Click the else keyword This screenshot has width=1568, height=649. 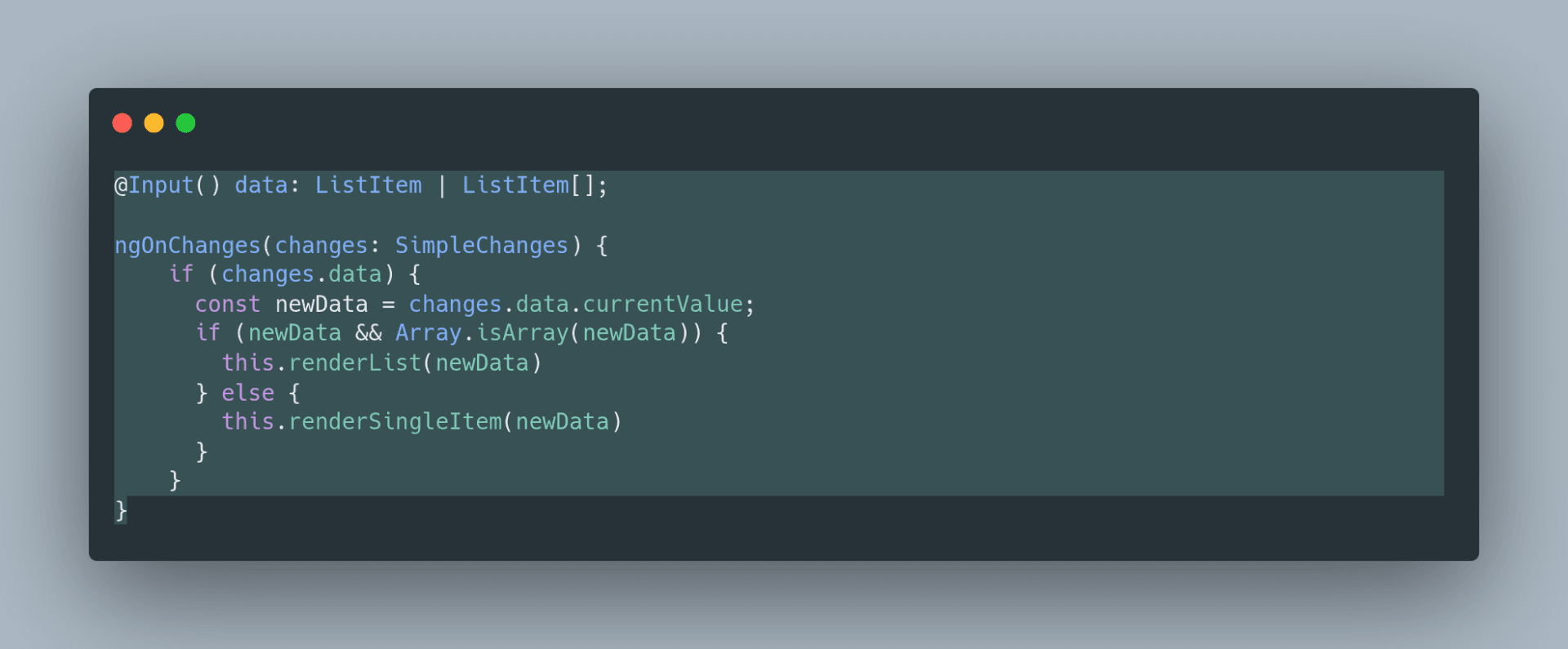tap(248, 393)
